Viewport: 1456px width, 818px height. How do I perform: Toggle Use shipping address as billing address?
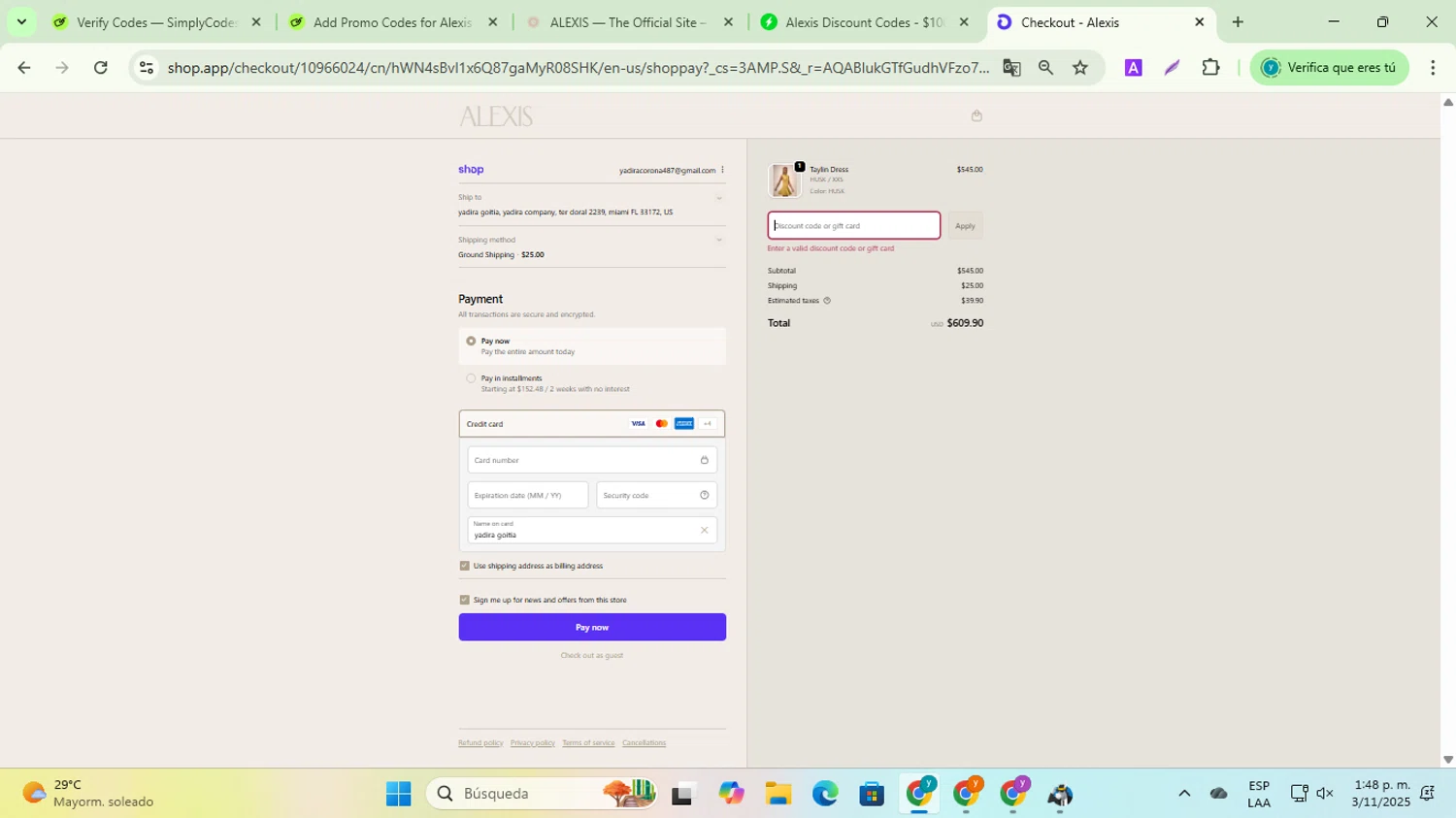[x=464, y=566]
